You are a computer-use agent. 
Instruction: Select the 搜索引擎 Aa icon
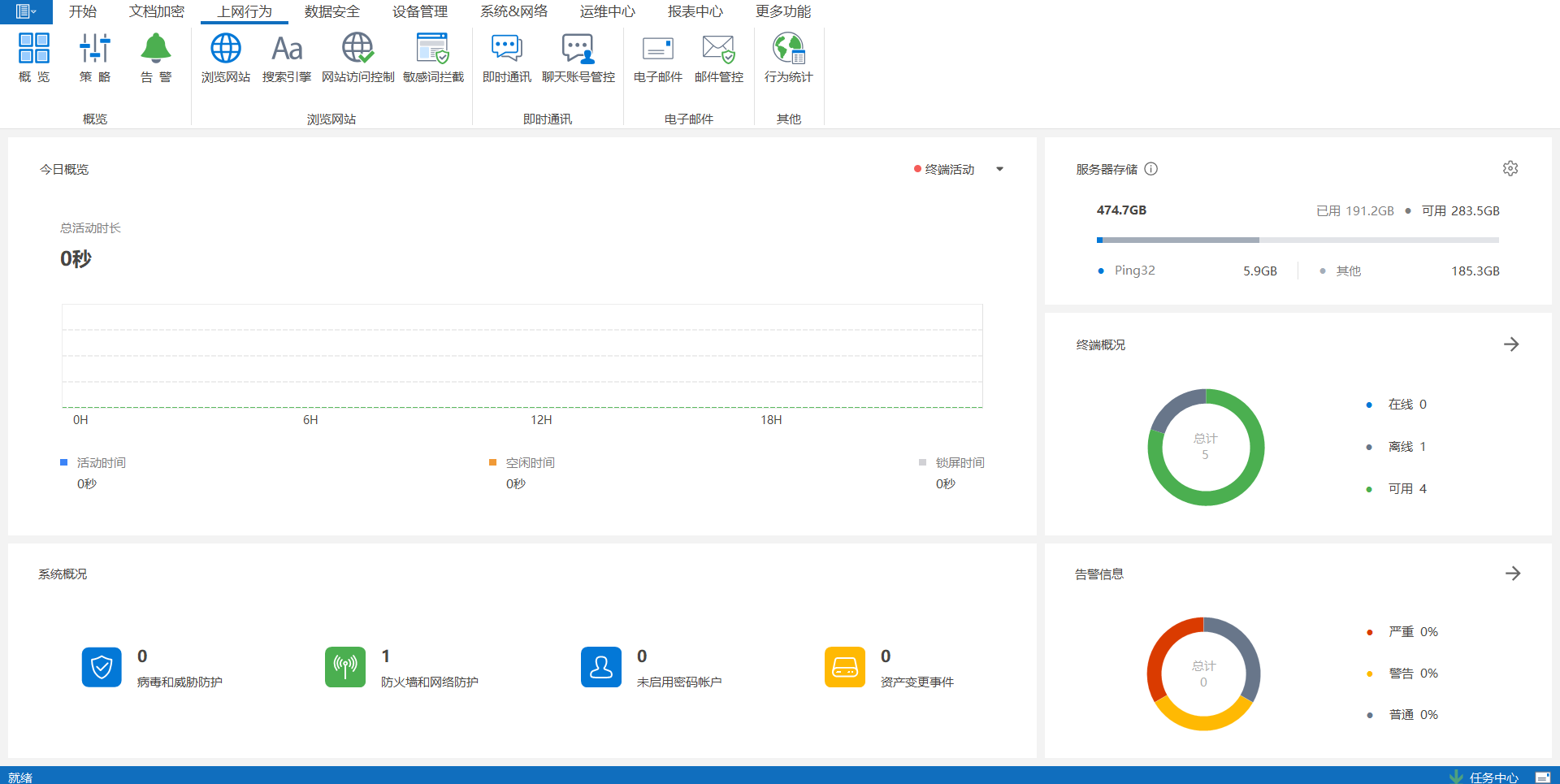click(287, 50)
